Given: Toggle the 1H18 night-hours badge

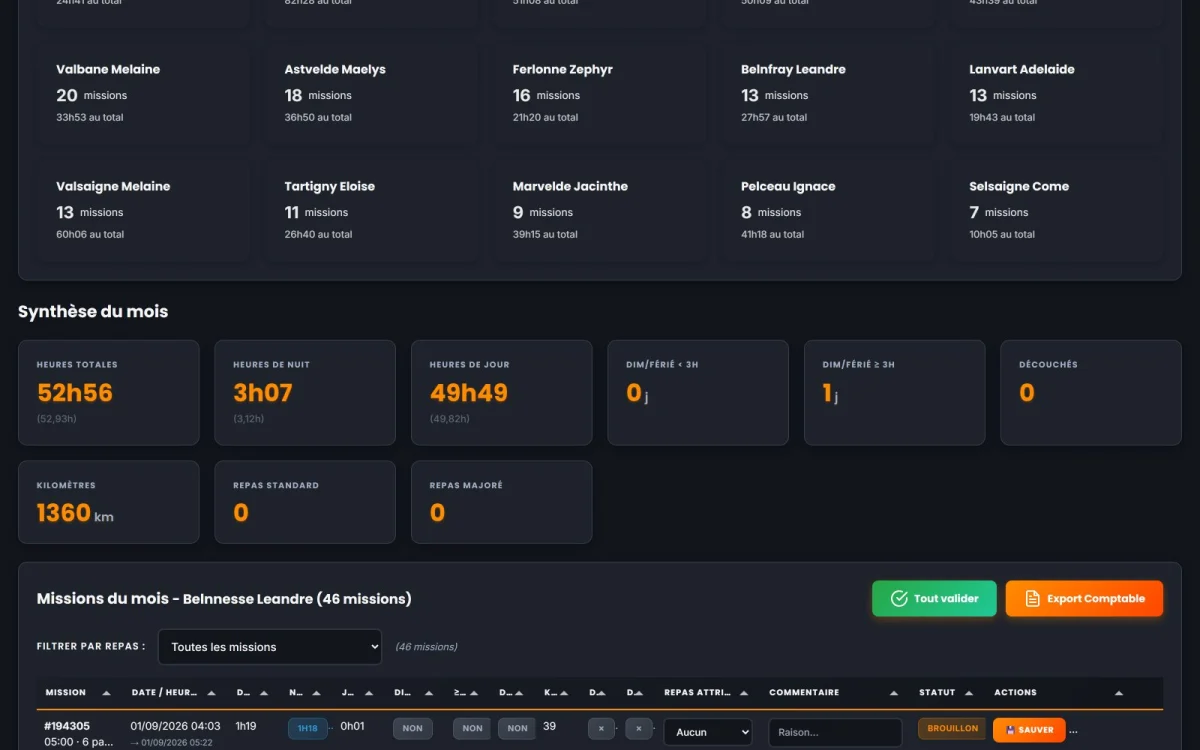Looking at the screenshot, I should pos(308,729).
